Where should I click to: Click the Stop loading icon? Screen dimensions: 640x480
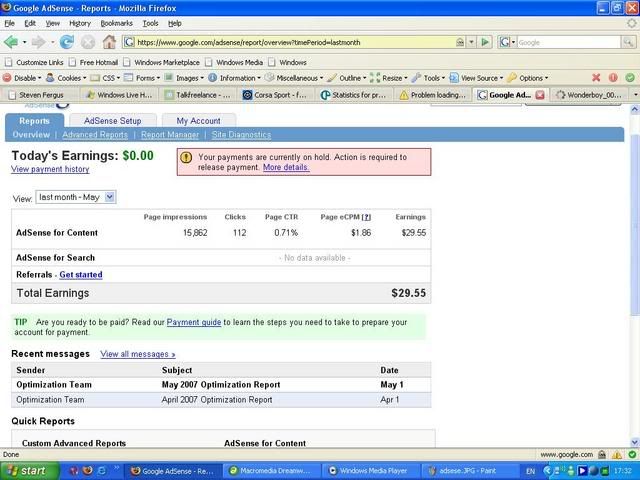click(88, 42)
